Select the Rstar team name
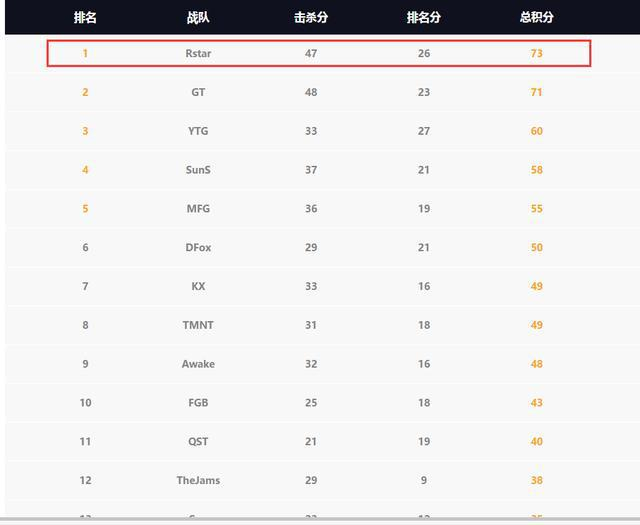The height and width of the screenshot is (525, 640). click(x=198, y=53)
